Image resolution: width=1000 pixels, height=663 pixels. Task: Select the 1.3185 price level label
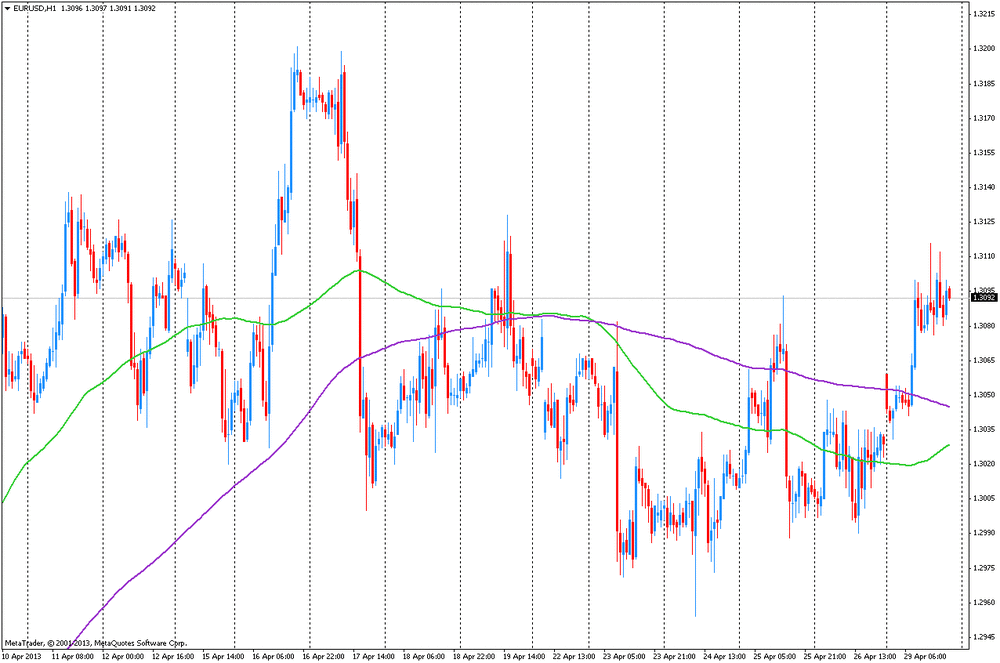[984, 84]
